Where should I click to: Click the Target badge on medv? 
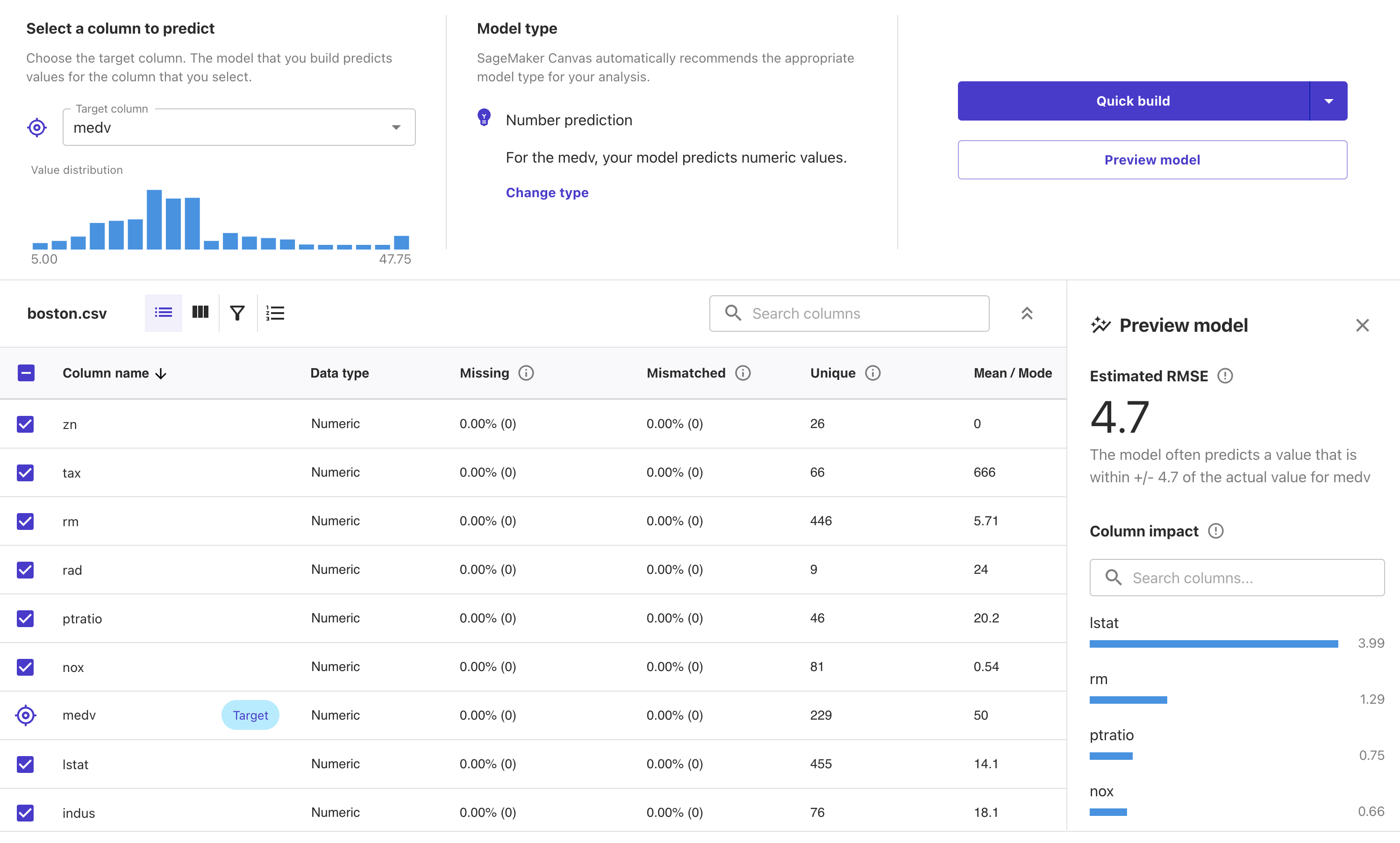click(250, 715)
